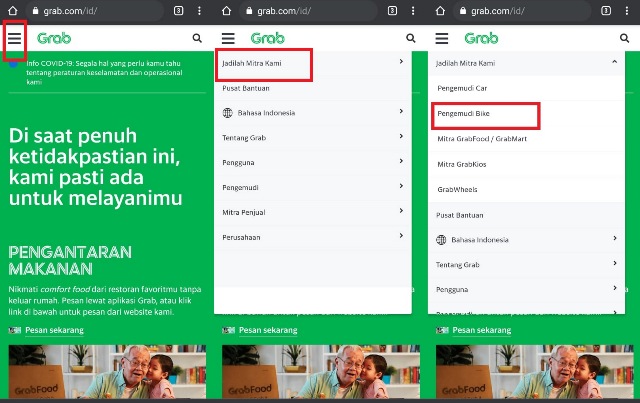Expand Jadilah Mitra Kami chevron in middle panel
This screenshot has height=403, width=640.
pyautogui.click(x=401, y=61)
